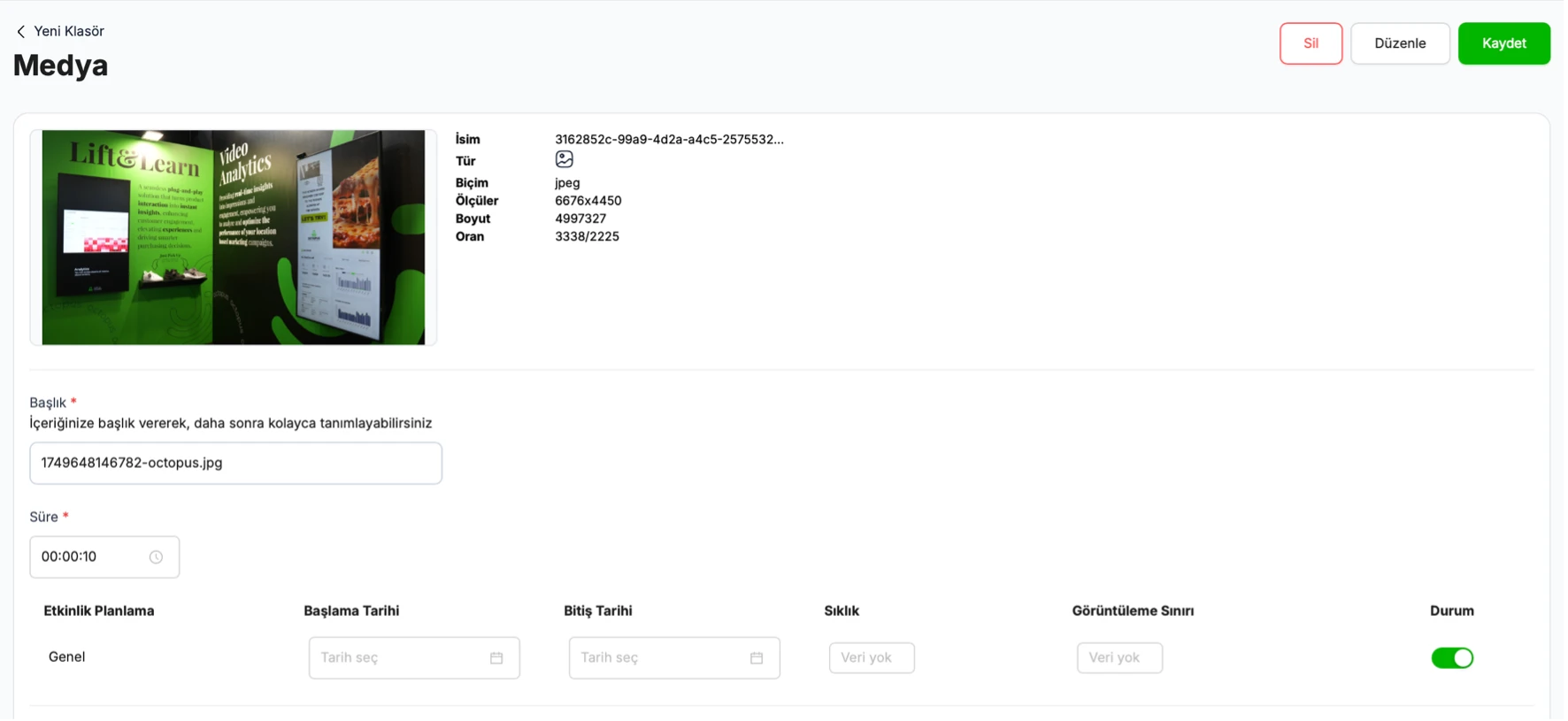Click the Düzenle button
Viewport: 1568px width, 721px height.
1401,43
